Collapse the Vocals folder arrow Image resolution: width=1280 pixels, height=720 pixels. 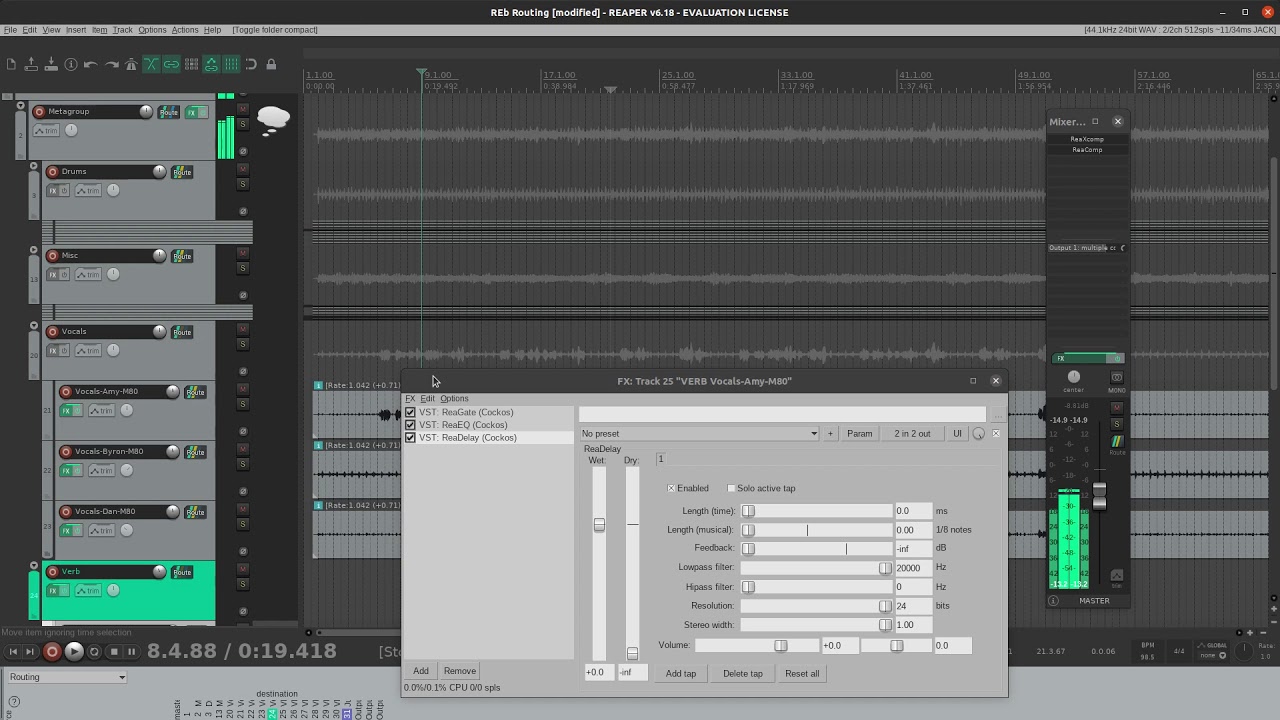click(x=33, y=326)
